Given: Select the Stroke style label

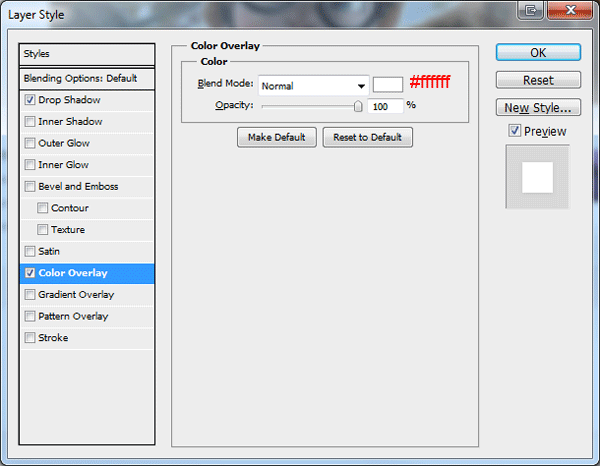Looking at the screenshot, I should 53,338.
